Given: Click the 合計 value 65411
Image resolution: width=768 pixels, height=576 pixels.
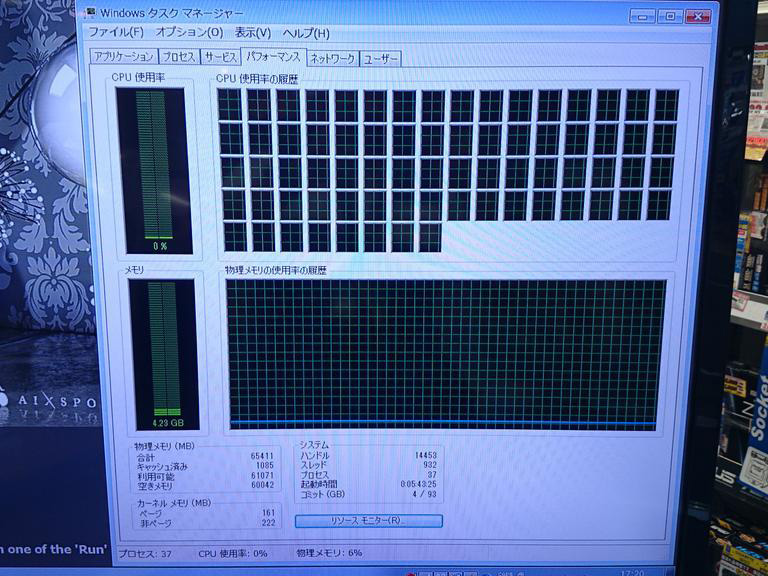Looking at the screenshot, I should pos(262,456).
